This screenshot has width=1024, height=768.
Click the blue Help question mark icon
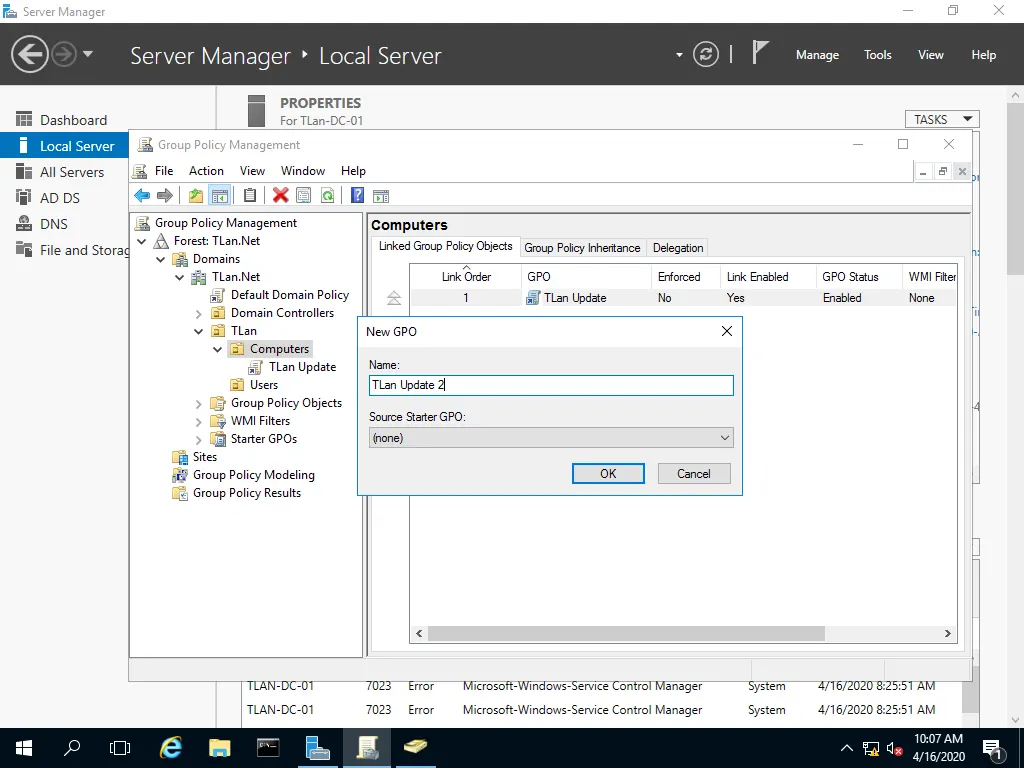[357, 196]
